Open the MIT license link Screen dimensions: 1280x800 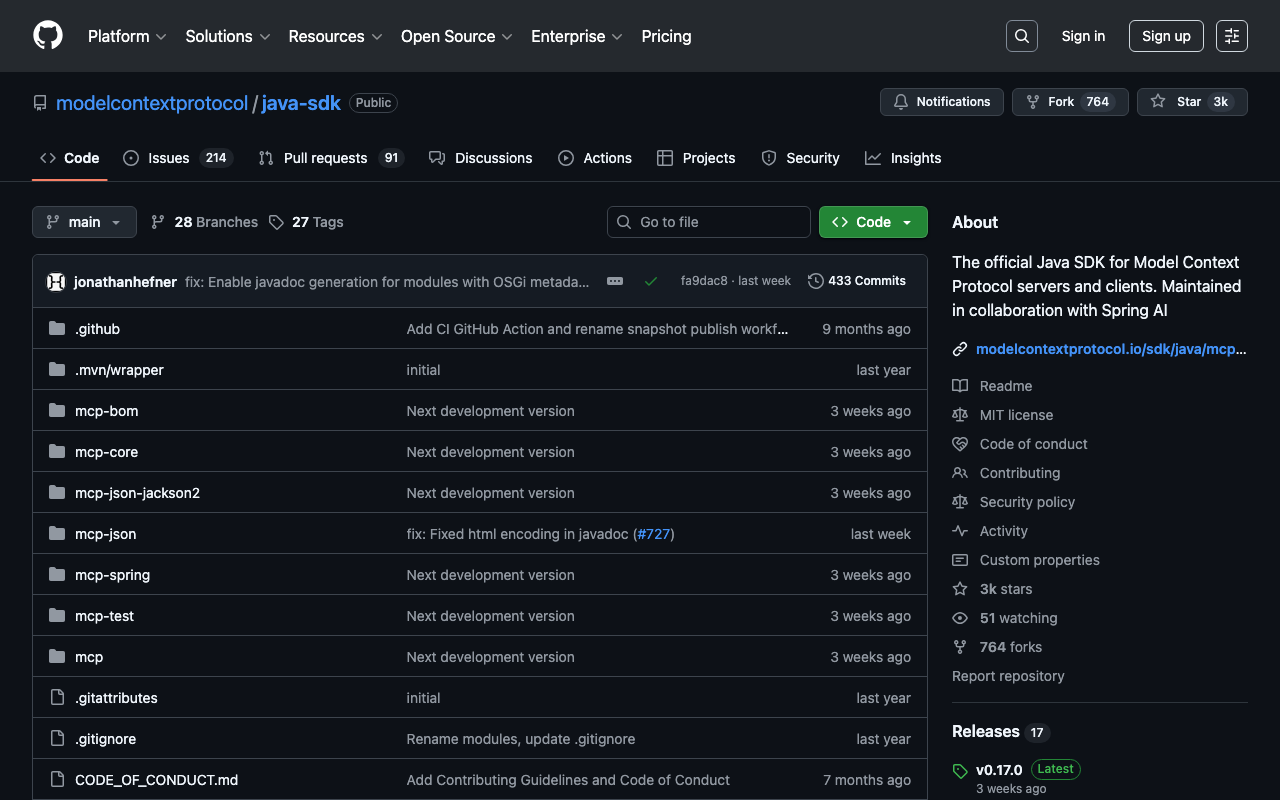[1016, 415]
